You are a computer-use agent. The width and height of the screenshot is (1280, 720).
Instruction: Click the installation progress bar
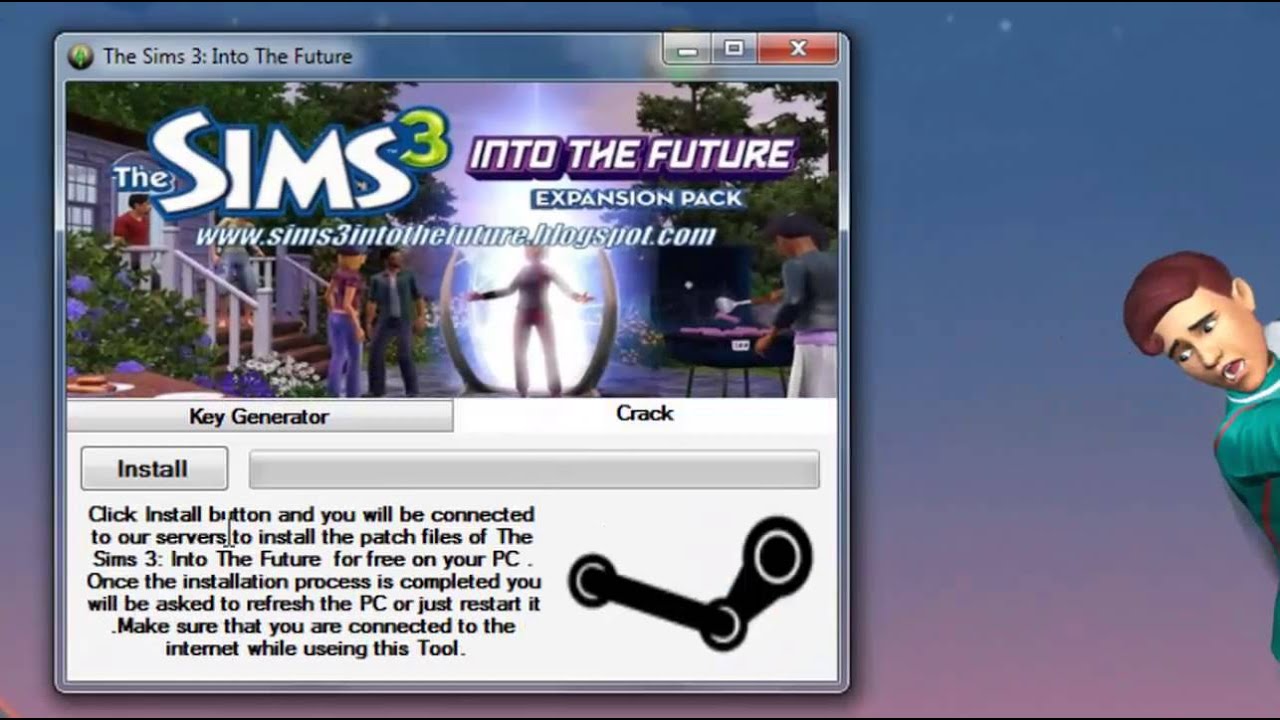[534, 469]
